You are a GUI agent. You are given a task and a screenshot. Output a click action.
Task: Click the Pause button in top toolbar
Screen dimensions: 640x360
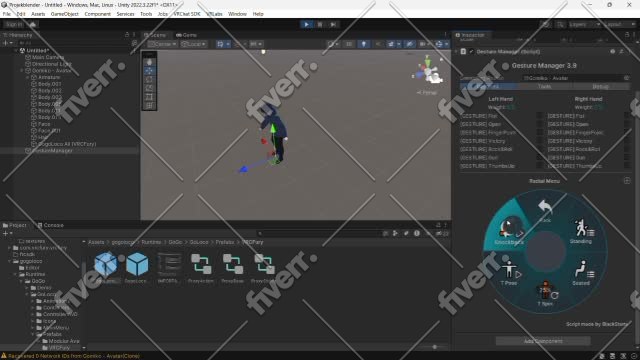[320, 24]
